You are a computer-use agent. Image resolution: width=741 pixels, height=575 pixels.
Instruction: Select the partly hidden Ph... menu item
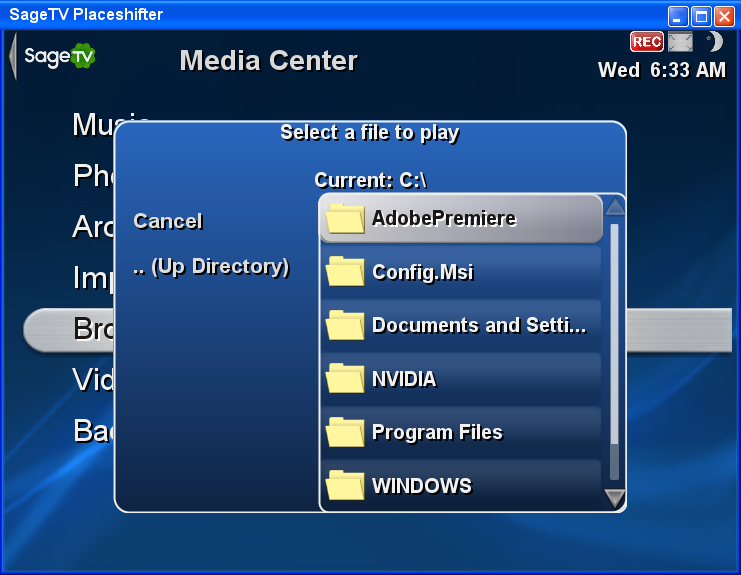[93, 175]
